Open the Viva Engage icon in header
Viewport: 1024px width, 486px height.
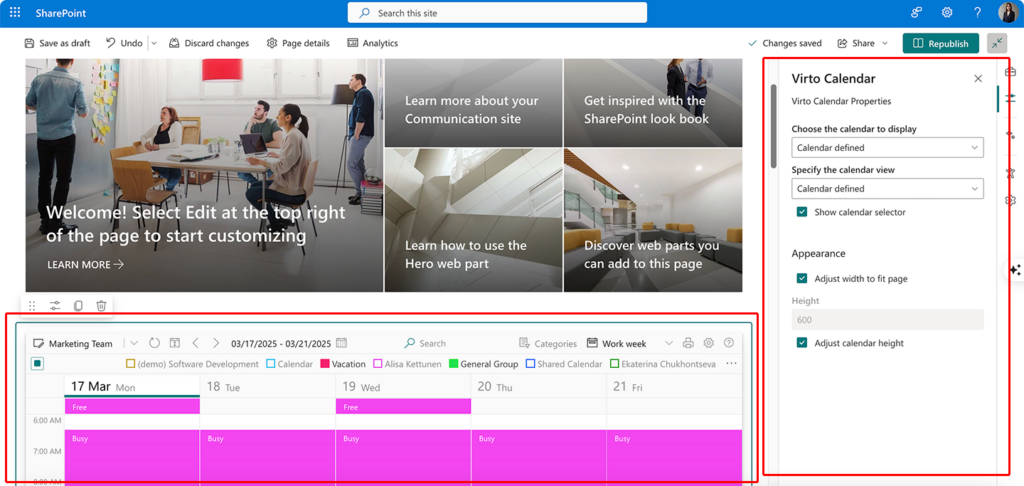coord(916,12)
